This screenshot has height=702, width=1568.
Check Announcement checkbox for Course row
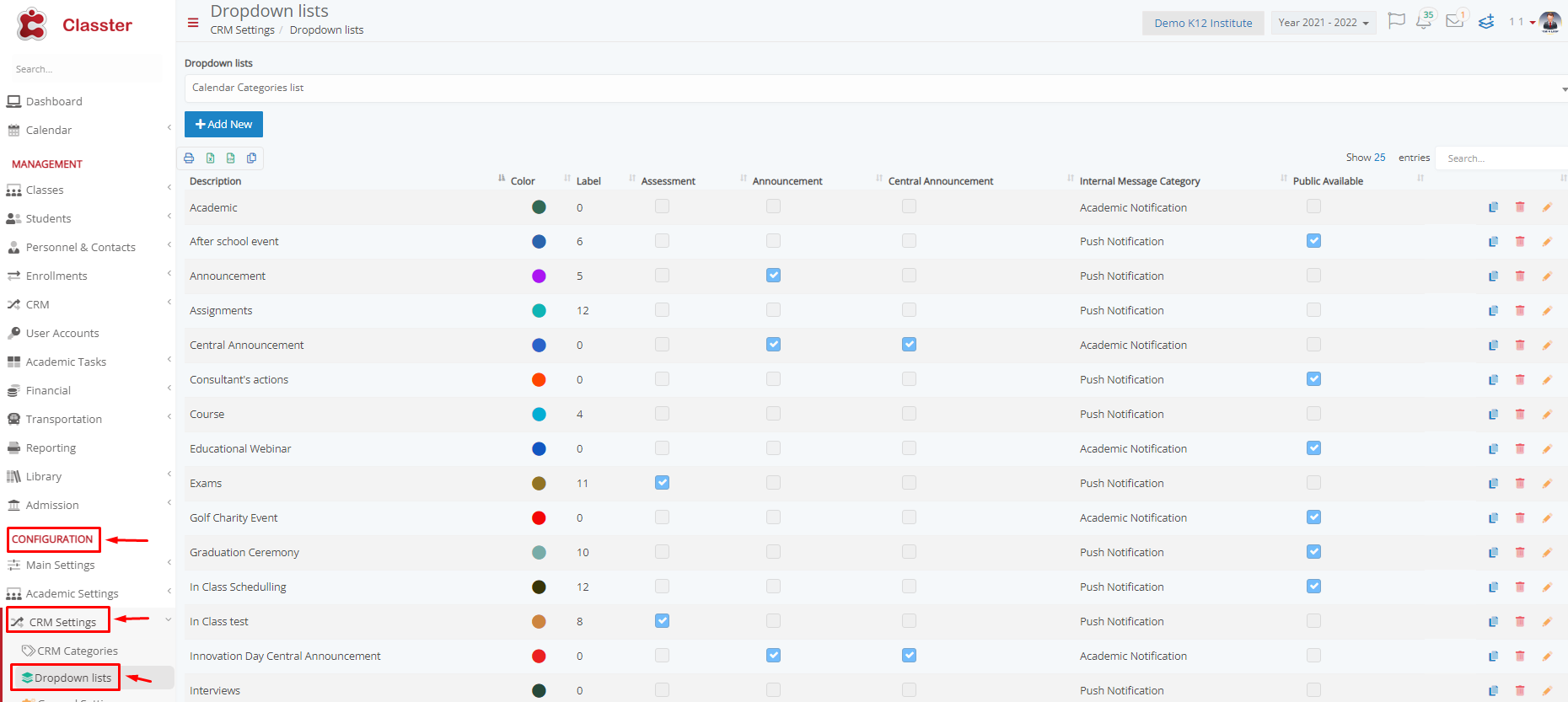pyautogui.click(x=773, y=414)
